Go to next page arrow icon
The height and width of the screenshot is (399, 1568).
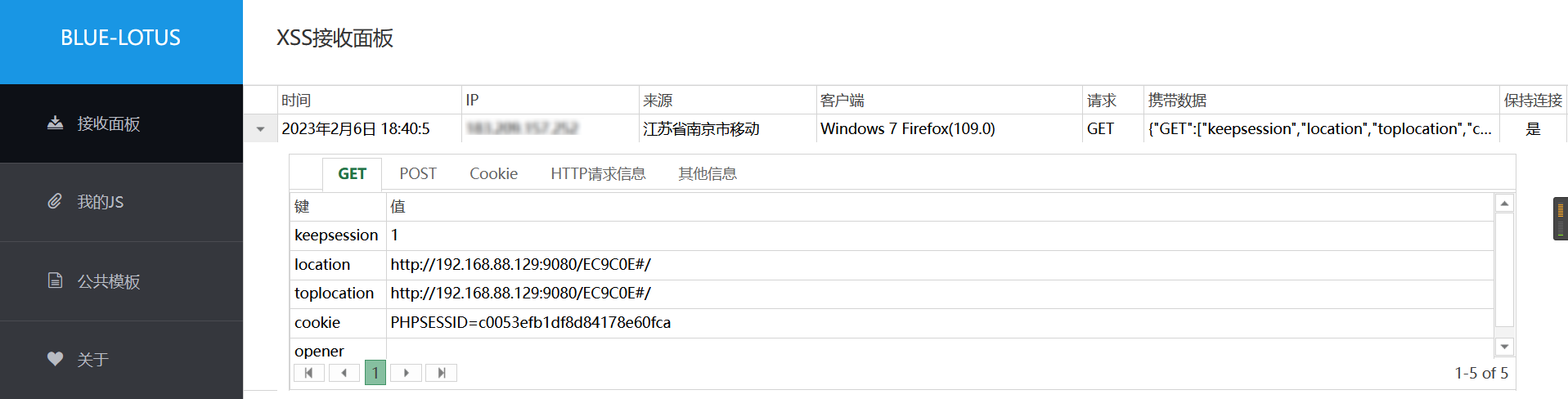[407, 373]
